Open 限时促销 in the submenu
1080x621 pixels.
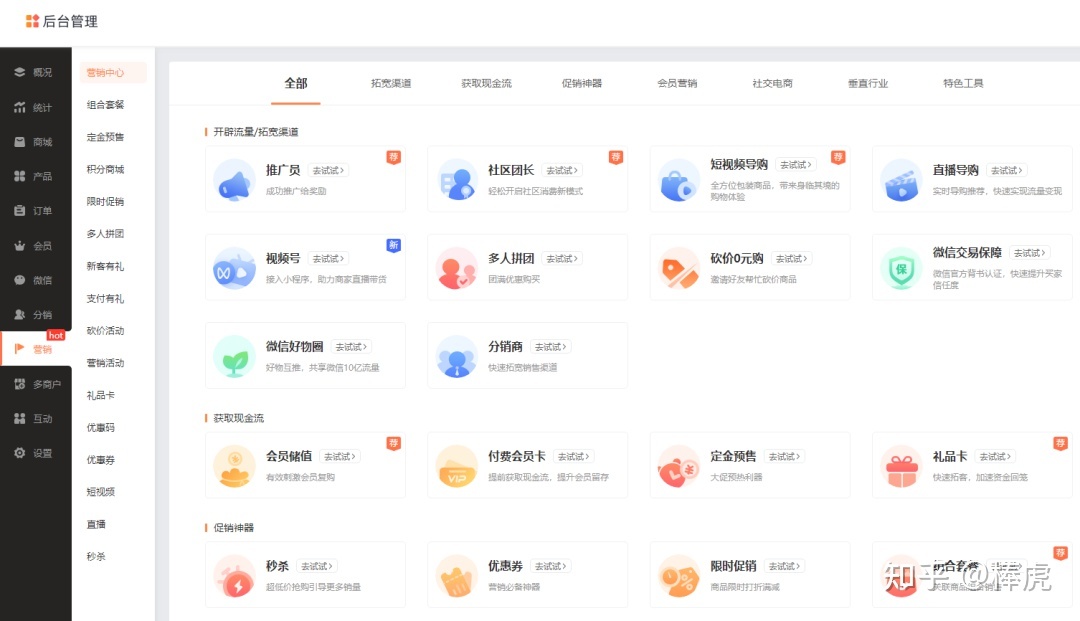105,202
